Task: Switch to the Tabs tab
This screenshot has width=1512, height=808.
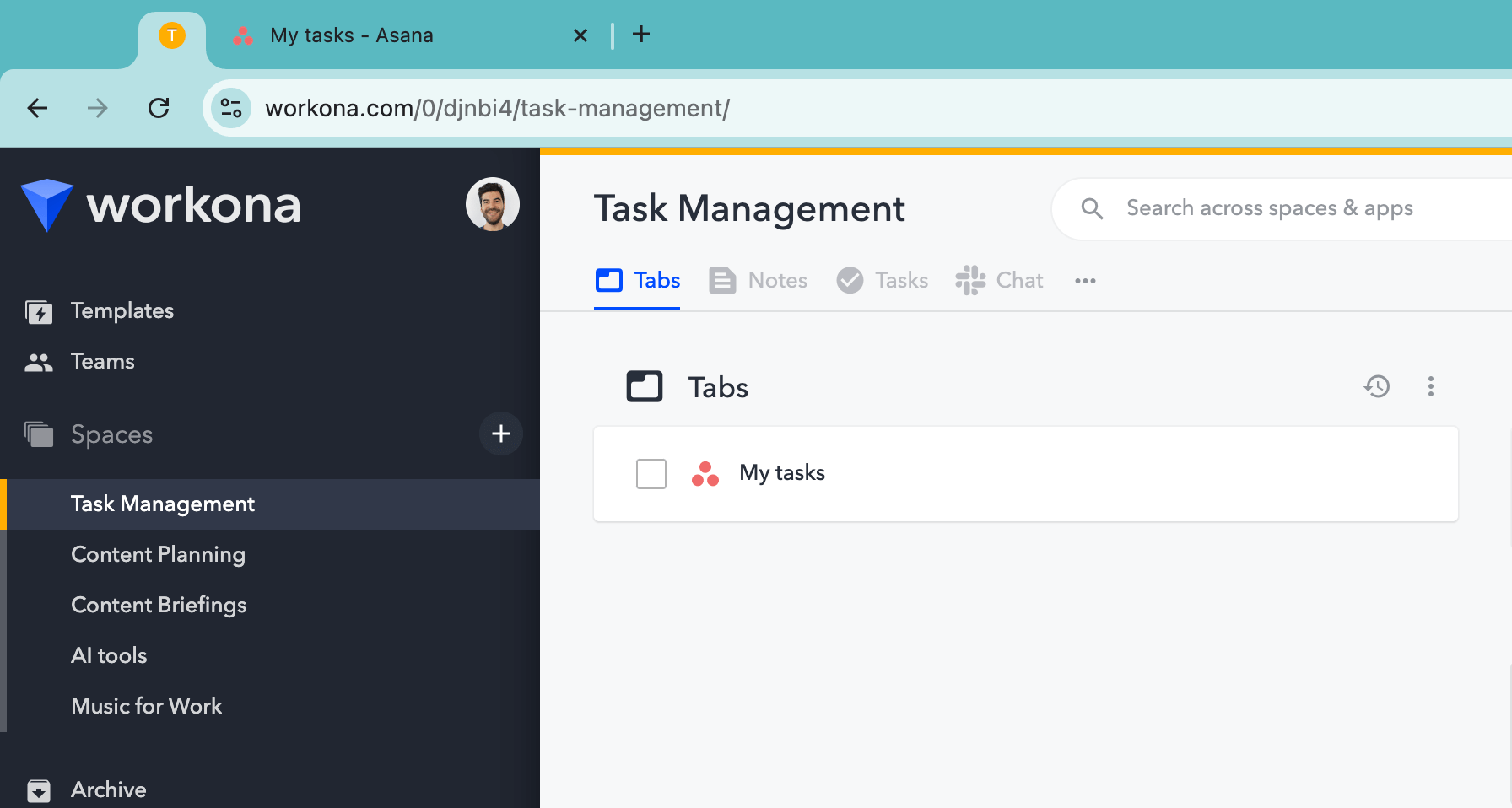Action: 638,281
